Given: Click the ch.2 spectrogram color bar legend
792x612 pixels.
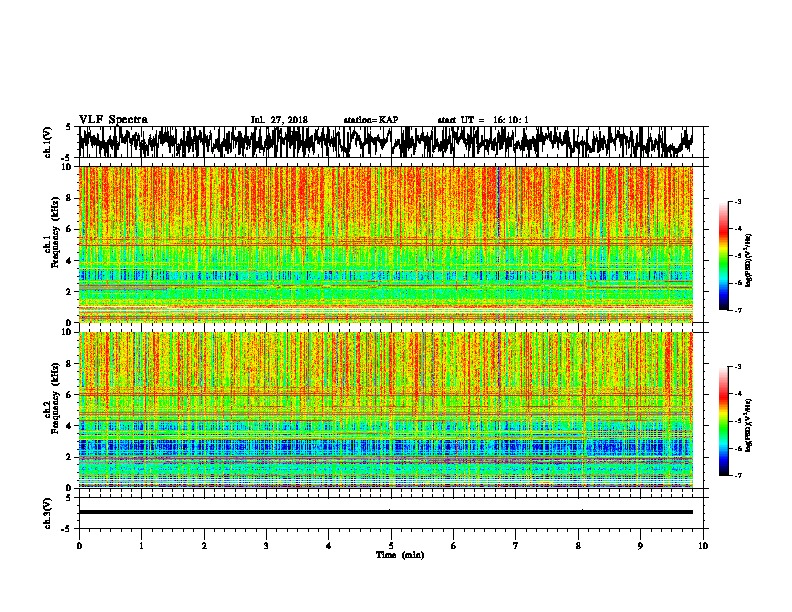Looking at the screenshot, I should click(x=723, y=421).
